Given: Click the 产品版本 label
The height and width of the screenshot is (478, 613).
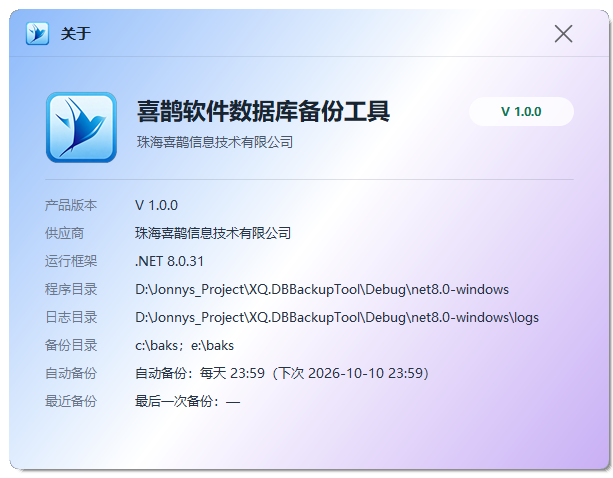Looking at the screenshot, I should point(71,205).
